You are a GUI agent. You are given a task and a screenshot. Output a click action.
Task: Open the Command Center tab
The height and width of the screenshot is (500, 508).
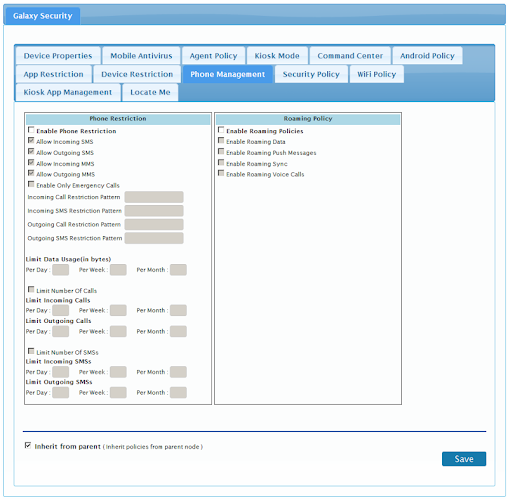350,56
